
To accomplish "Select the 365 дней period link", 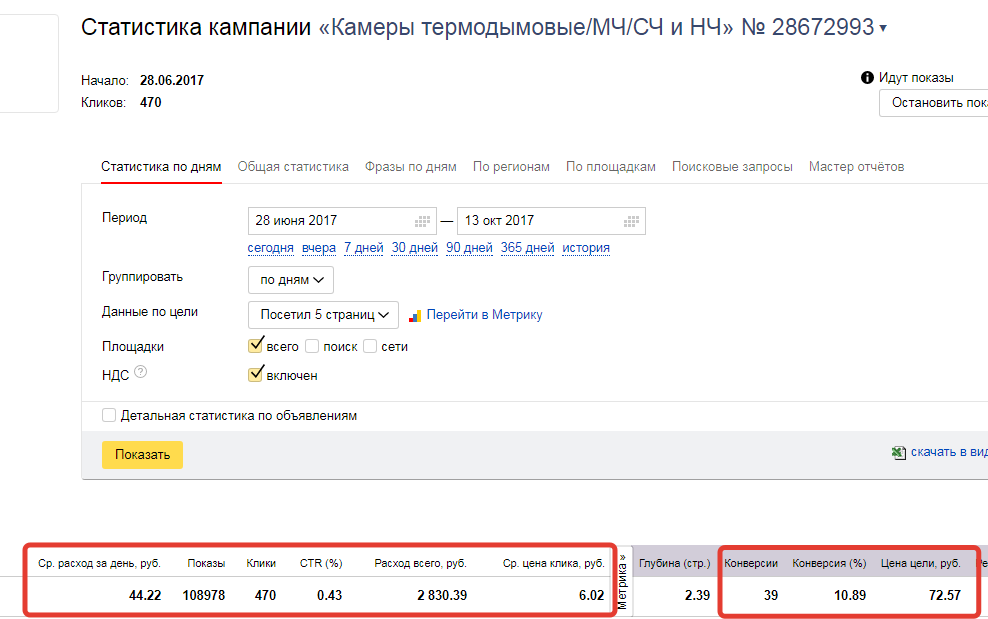I will point(527,248).
